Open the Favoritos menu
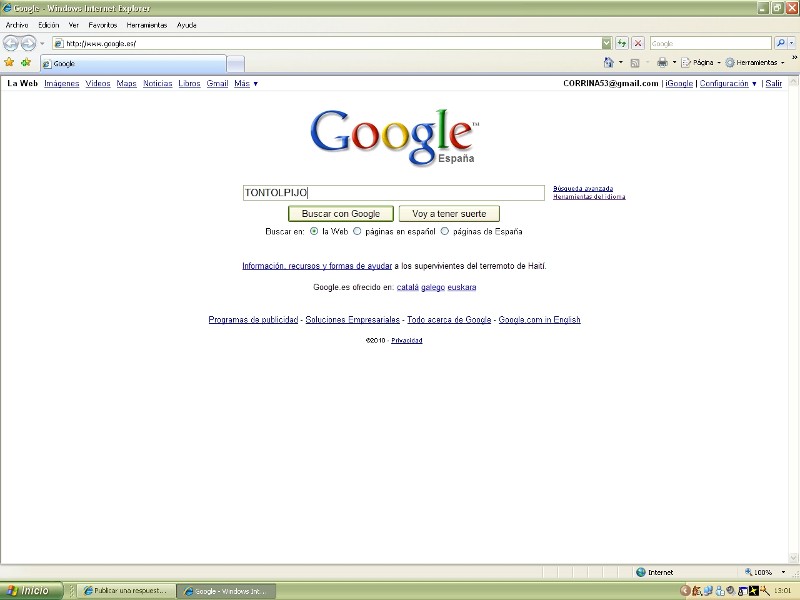800x600 pixels. [x=103, y=25]
